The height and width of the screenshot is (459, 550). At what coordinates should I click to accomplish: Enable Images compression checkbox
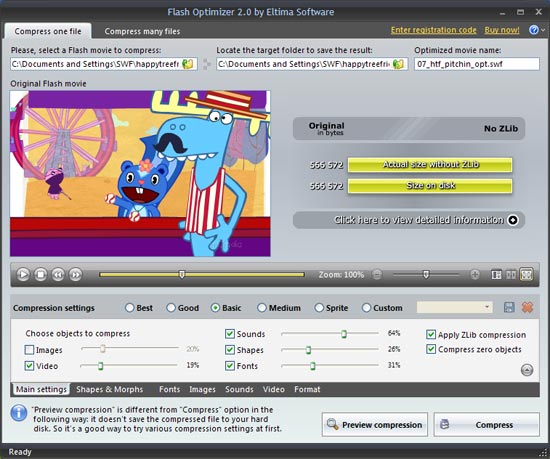point(29,350)
